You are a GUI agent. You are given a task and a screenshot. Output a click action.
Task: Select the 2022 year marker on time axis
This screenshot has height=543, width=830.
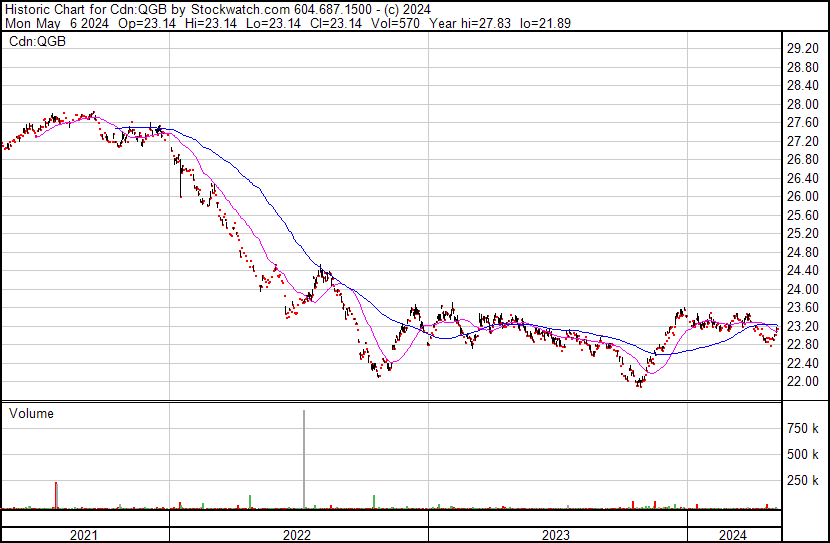click(x=297, y=535)
